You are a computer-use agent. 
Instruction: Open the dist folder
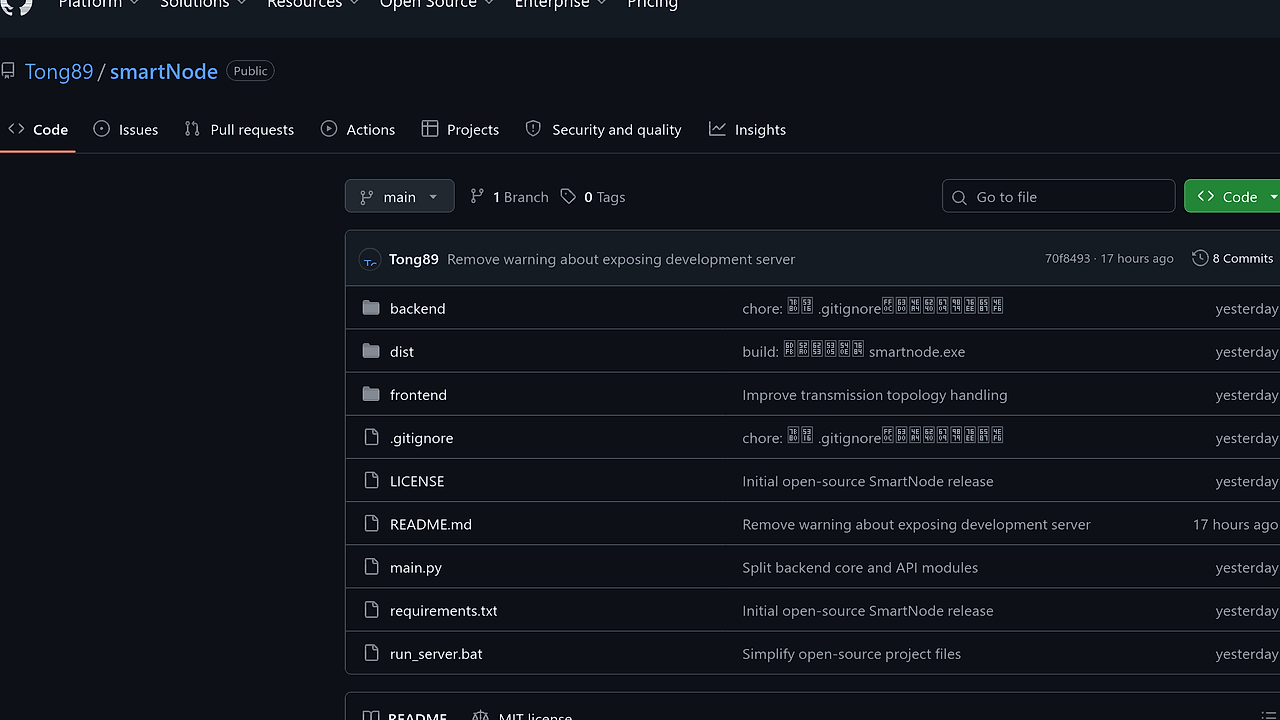[x=402, y=351]
